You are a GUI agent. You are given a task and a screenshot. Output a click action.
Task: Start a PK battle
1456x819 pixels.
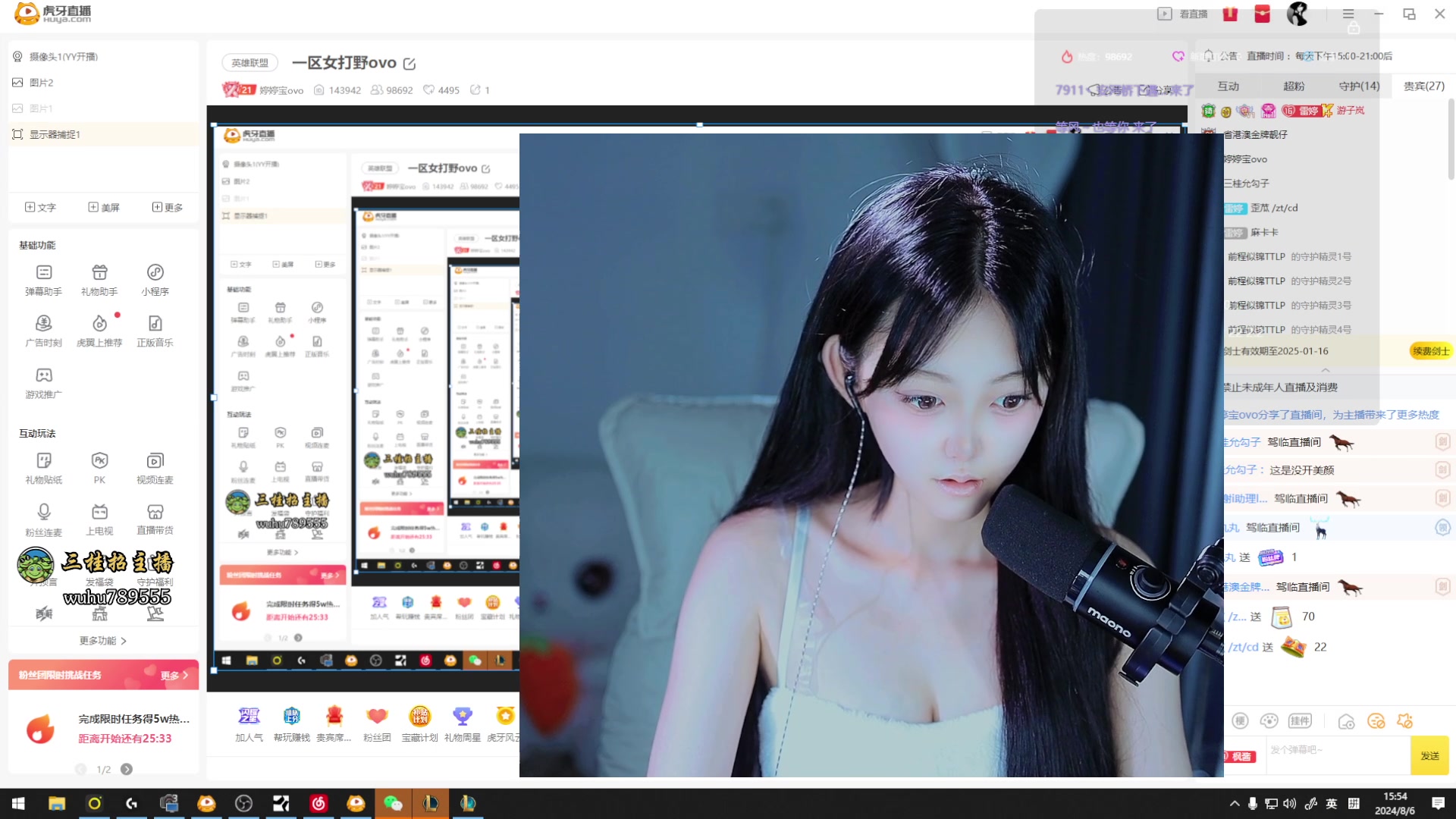click(99, 468)
